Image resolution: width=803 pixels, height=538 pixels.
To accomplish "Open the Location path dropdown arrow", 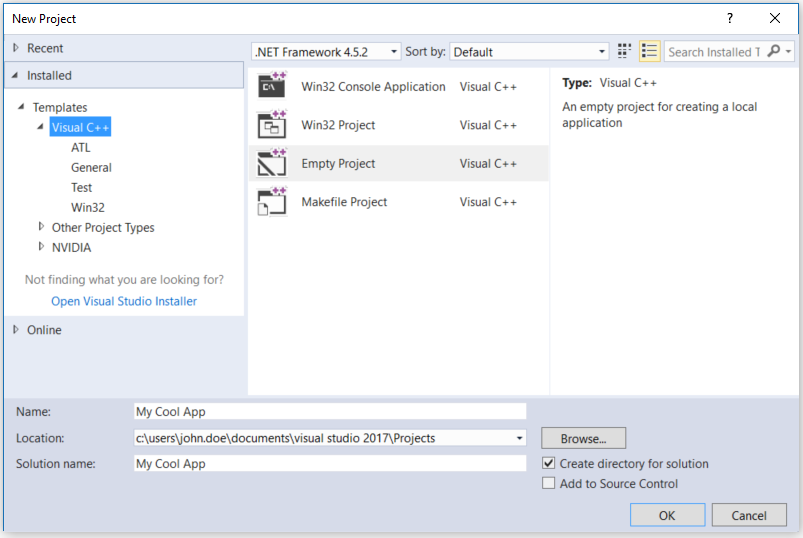I will tap(519, 438).
